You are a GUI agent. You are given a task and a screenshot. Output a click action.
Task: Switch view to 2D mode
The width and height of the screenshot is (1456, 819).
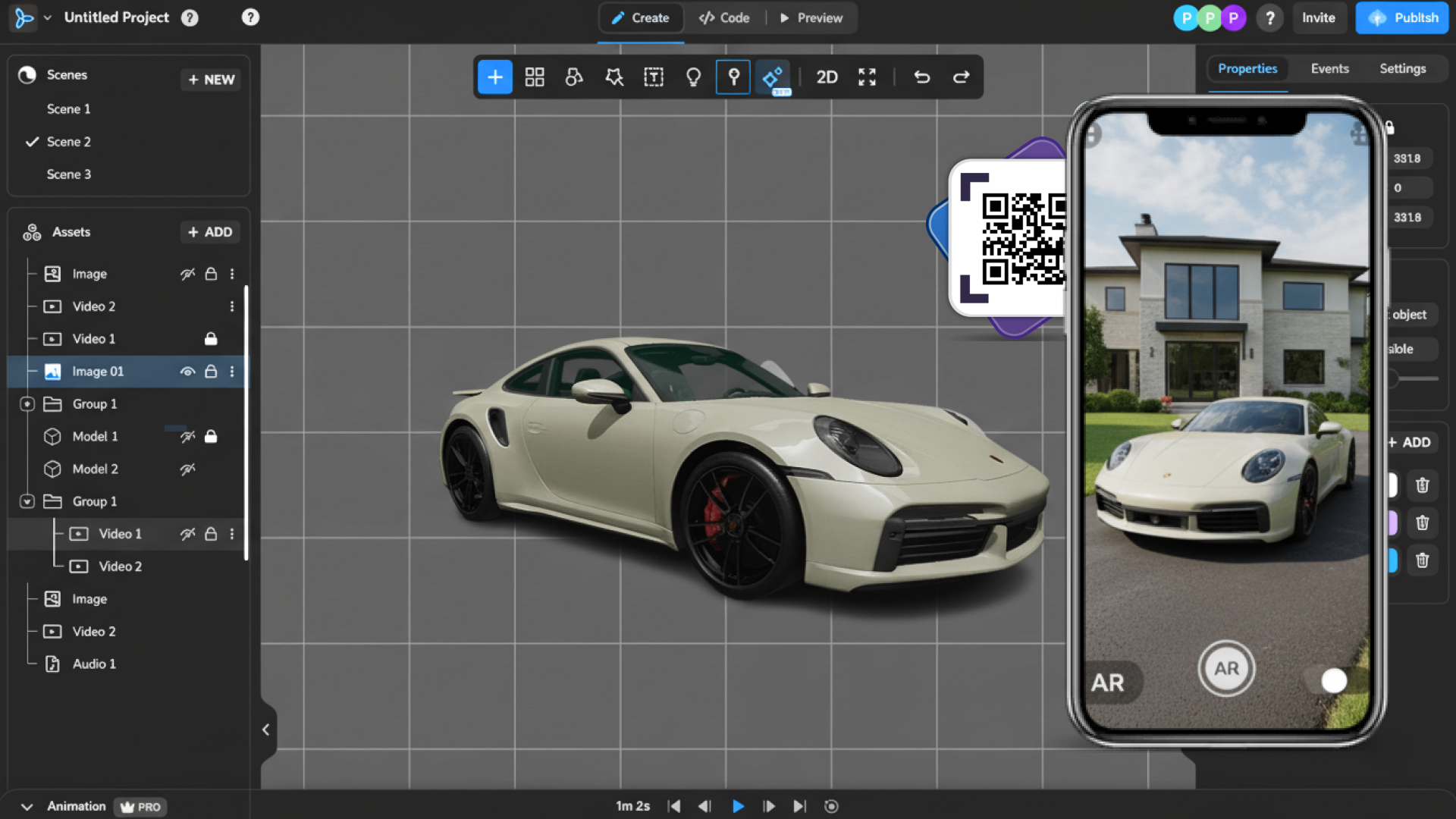coord(827,77)
